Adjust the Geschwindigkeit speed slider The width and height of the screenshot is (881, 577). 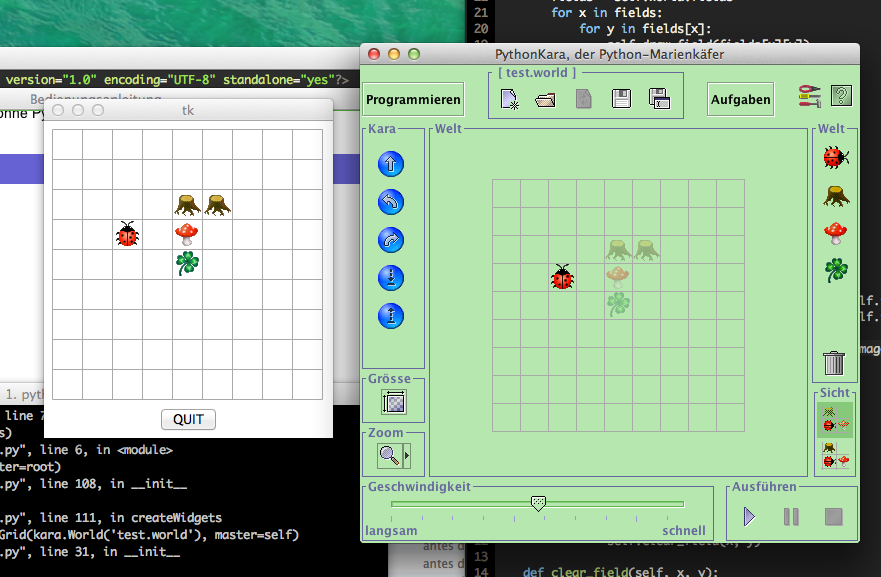coord(538,504)
